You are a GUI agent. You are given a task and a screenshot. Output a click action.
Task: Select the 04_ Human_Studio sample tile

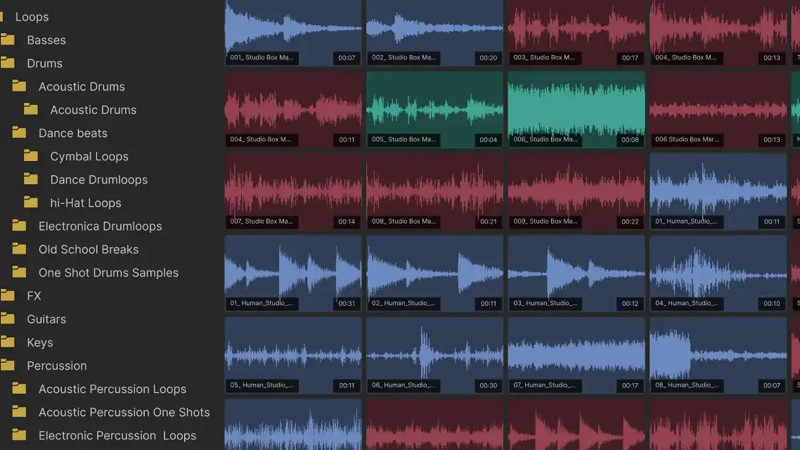click(718, 273)
